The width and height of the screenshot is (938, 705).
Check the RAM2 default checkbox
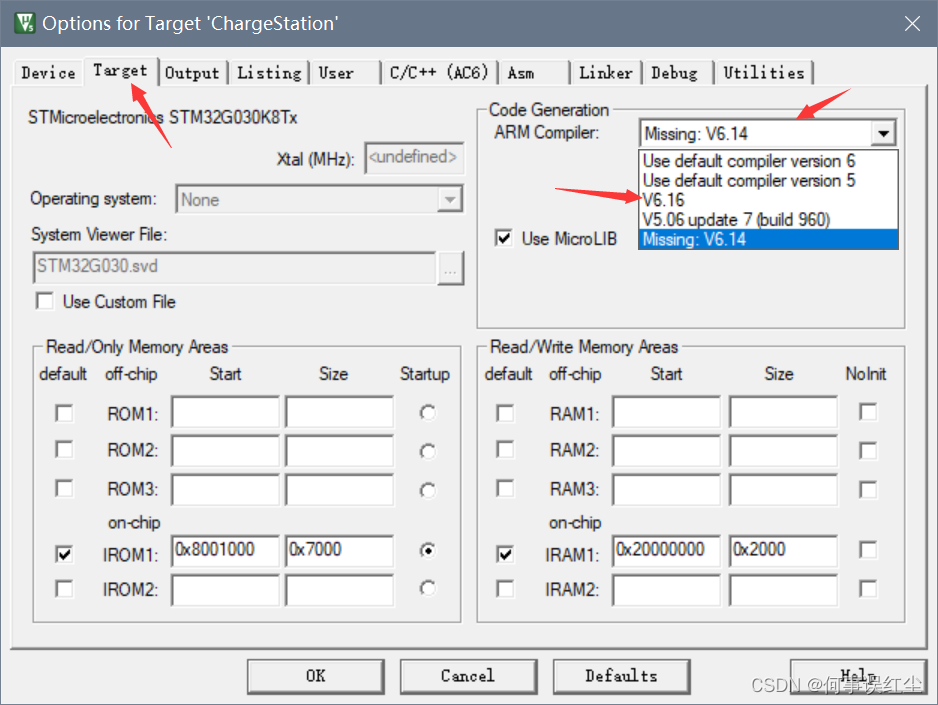click(505, 450)
